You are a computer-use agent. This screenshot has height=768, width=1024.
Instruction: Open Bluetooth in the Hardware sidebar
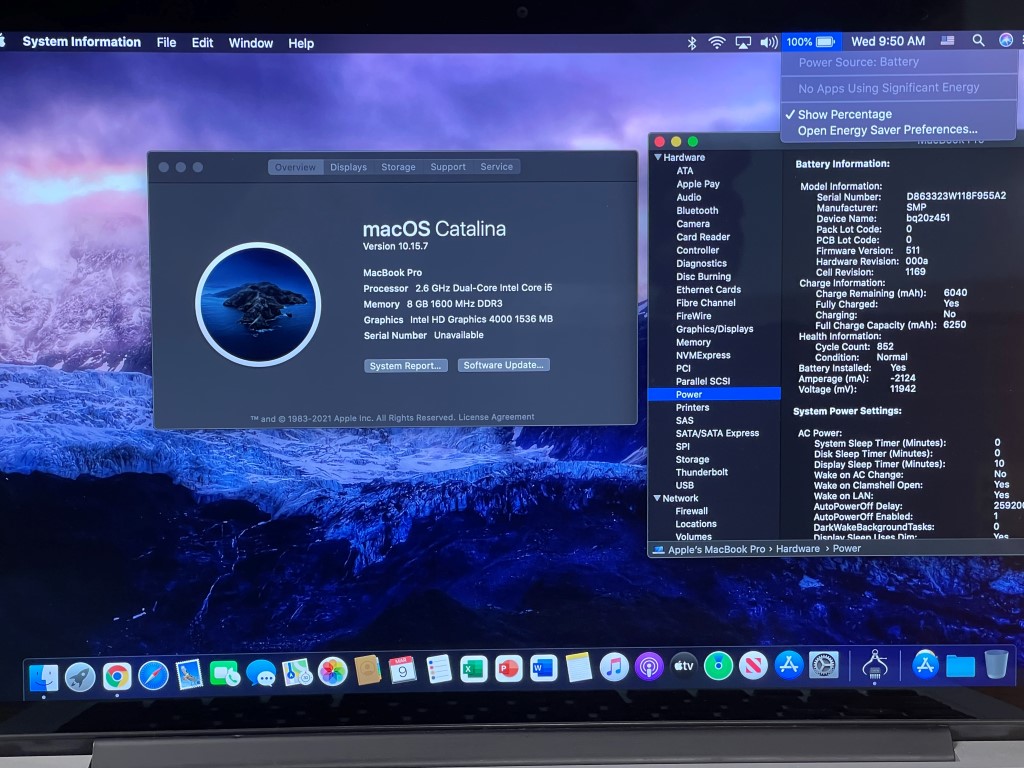point(696,210)
